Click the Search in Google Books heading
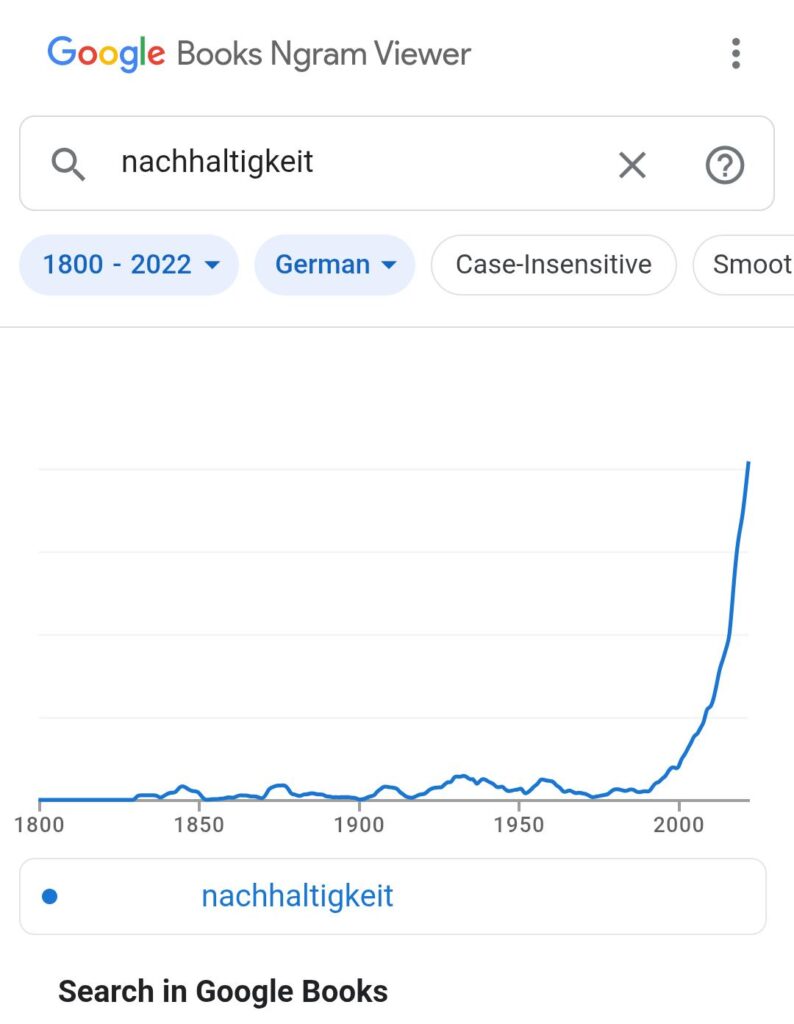The height and width of the screenshot is (1024, 794). pyautogui.click(x=223, y=991)
